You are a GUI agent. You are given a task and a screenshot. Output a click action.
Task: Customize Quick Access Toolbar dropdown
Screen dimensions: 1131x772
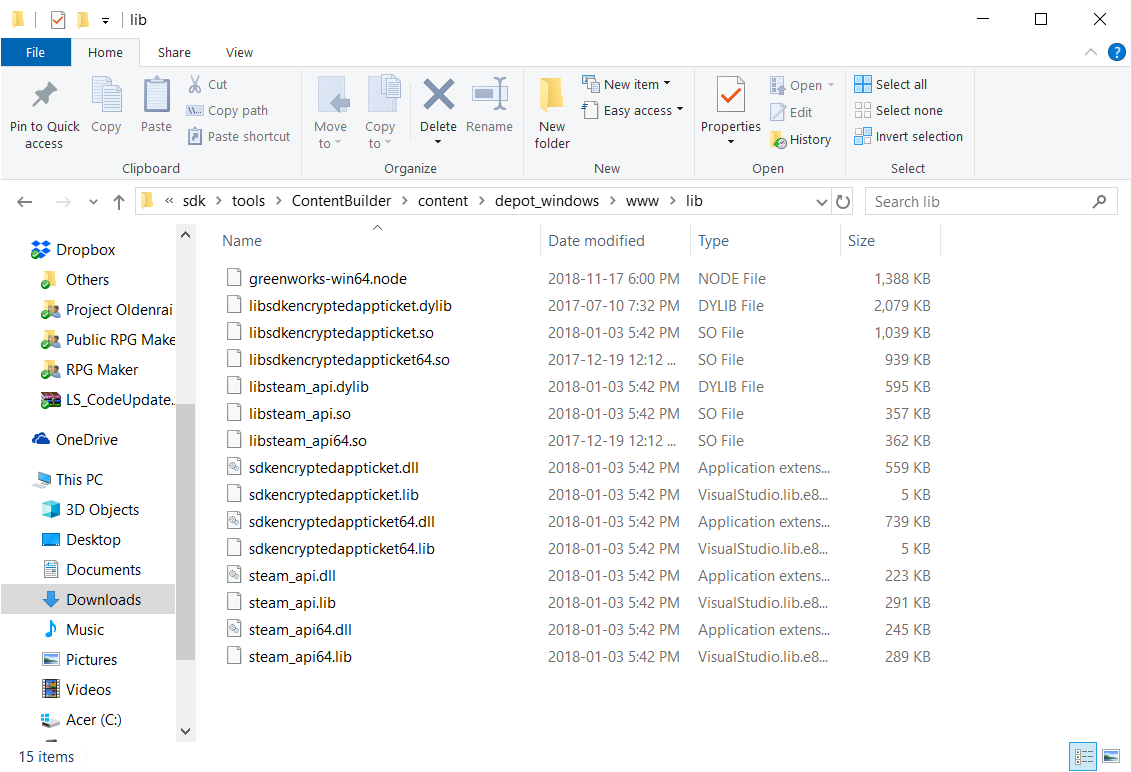coord(105,21)
